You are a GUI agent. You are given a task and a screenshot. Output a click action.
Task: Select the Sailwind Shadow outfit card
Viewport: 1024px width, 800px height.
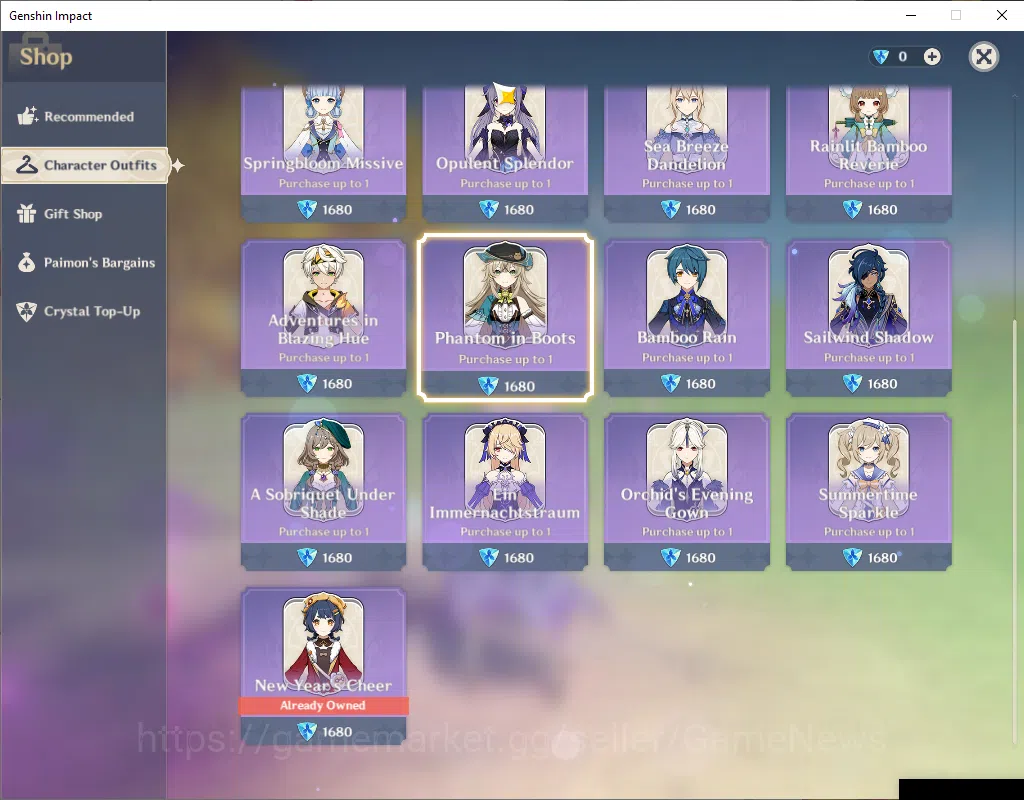point(869,317)
